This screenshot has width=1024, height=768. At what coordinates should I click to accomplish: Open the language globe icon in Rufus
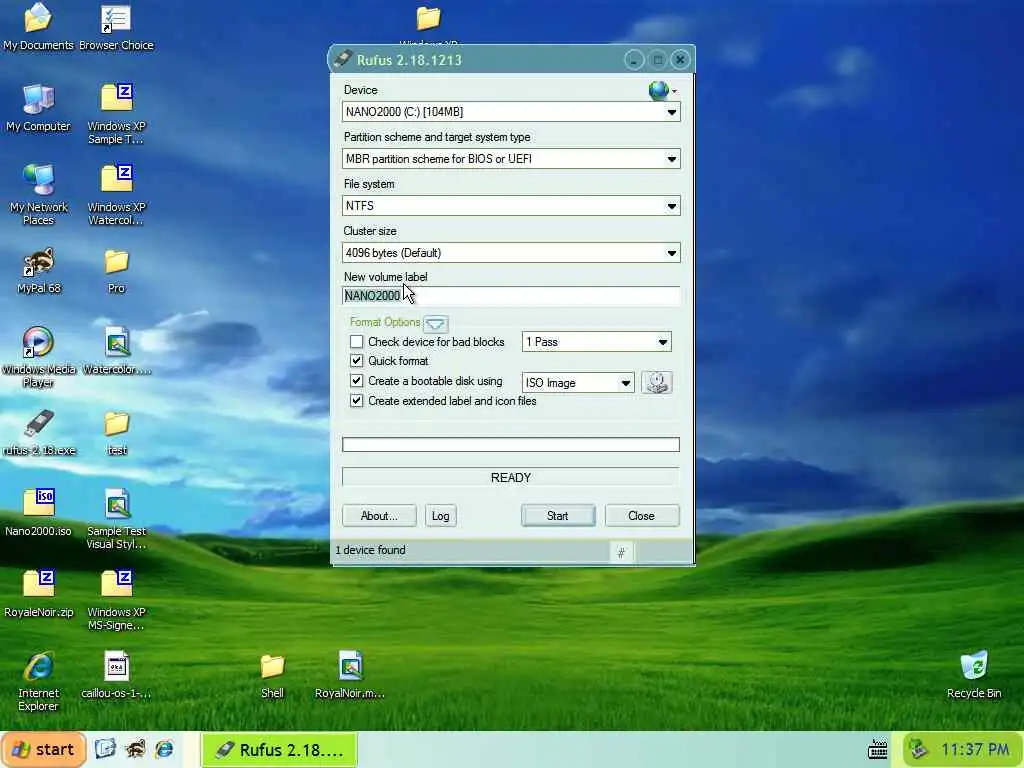(x=659, y=90)
